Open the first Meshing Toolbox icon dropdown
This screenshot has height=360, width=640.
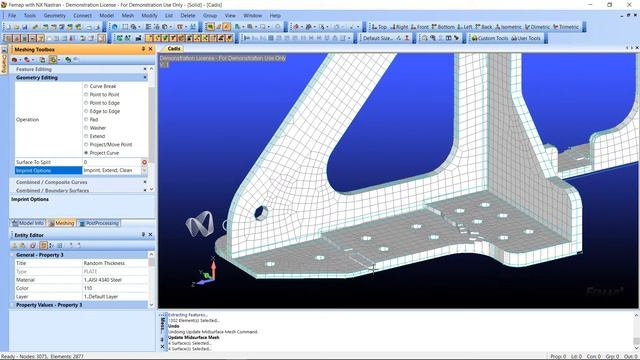(20, 60)
